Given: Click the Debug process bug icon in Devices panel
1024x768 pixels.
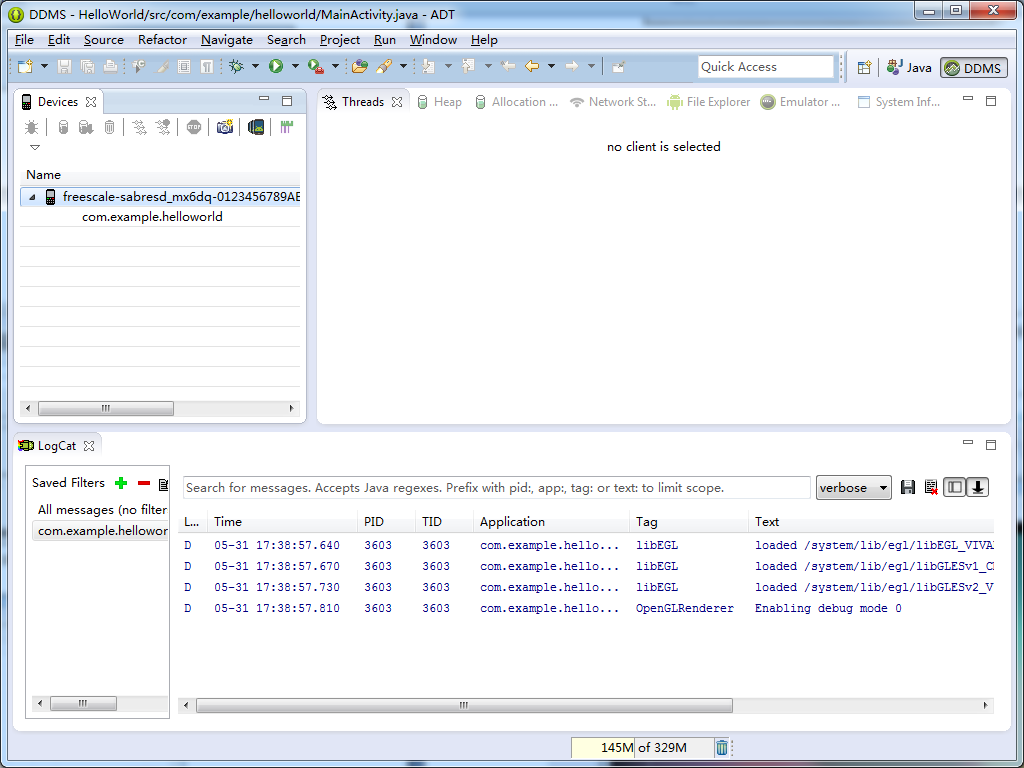Looking at the screenshot, I should (x=31, y=127).
